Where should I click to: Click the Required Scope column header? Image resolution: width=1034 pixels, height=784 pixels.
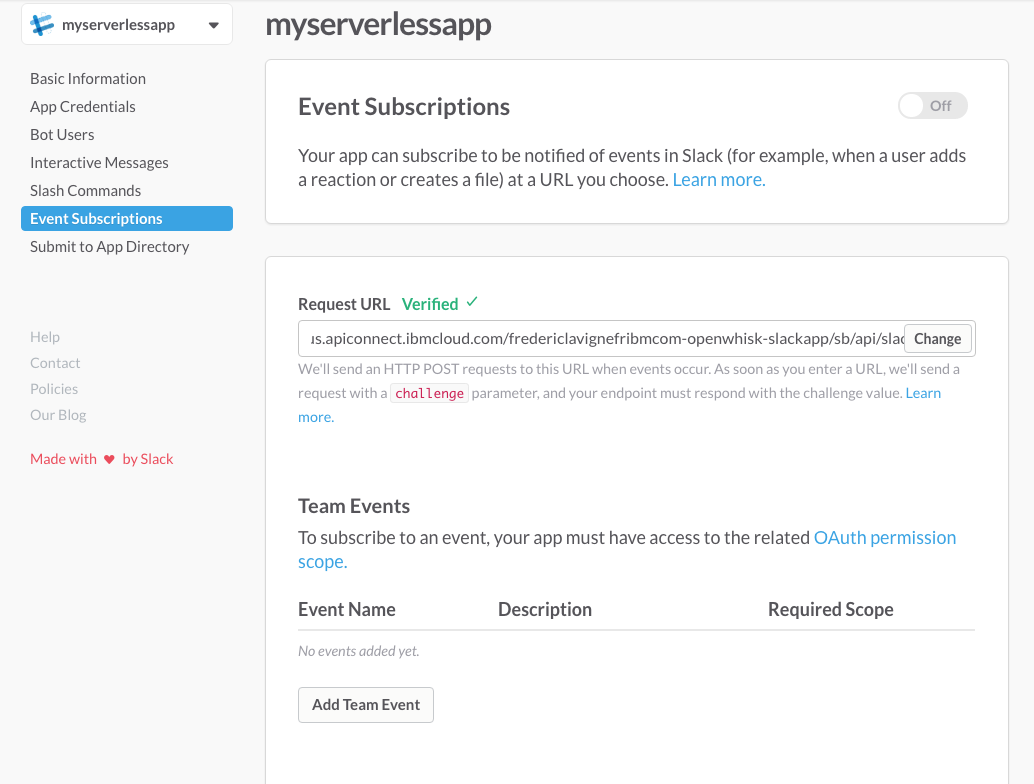[x=830, y=609]
